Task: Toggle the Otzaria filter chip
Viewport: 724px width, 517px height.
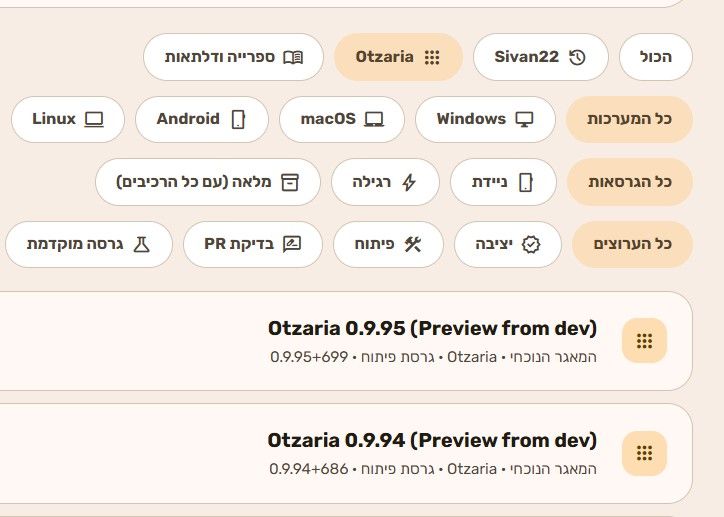Action: [398, 57]
